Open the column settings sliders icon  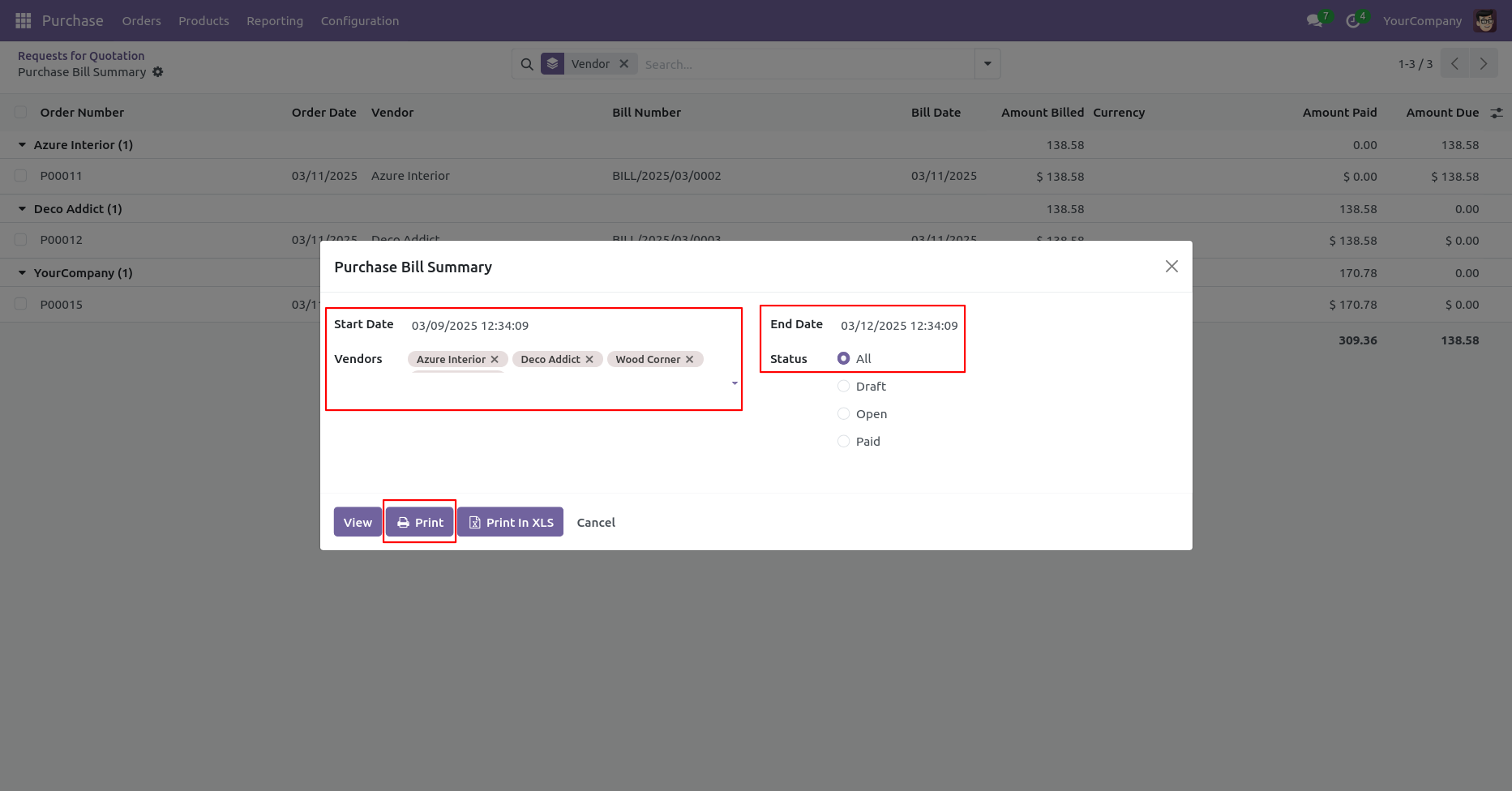pyautogui.click(x=1497, y=113)
